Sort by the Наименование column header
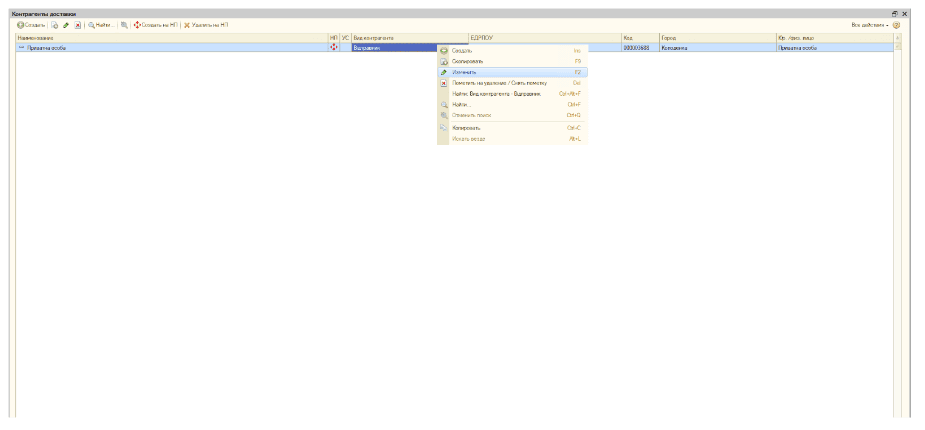Screen dimensions: 925x430 (x=170, y=38)
